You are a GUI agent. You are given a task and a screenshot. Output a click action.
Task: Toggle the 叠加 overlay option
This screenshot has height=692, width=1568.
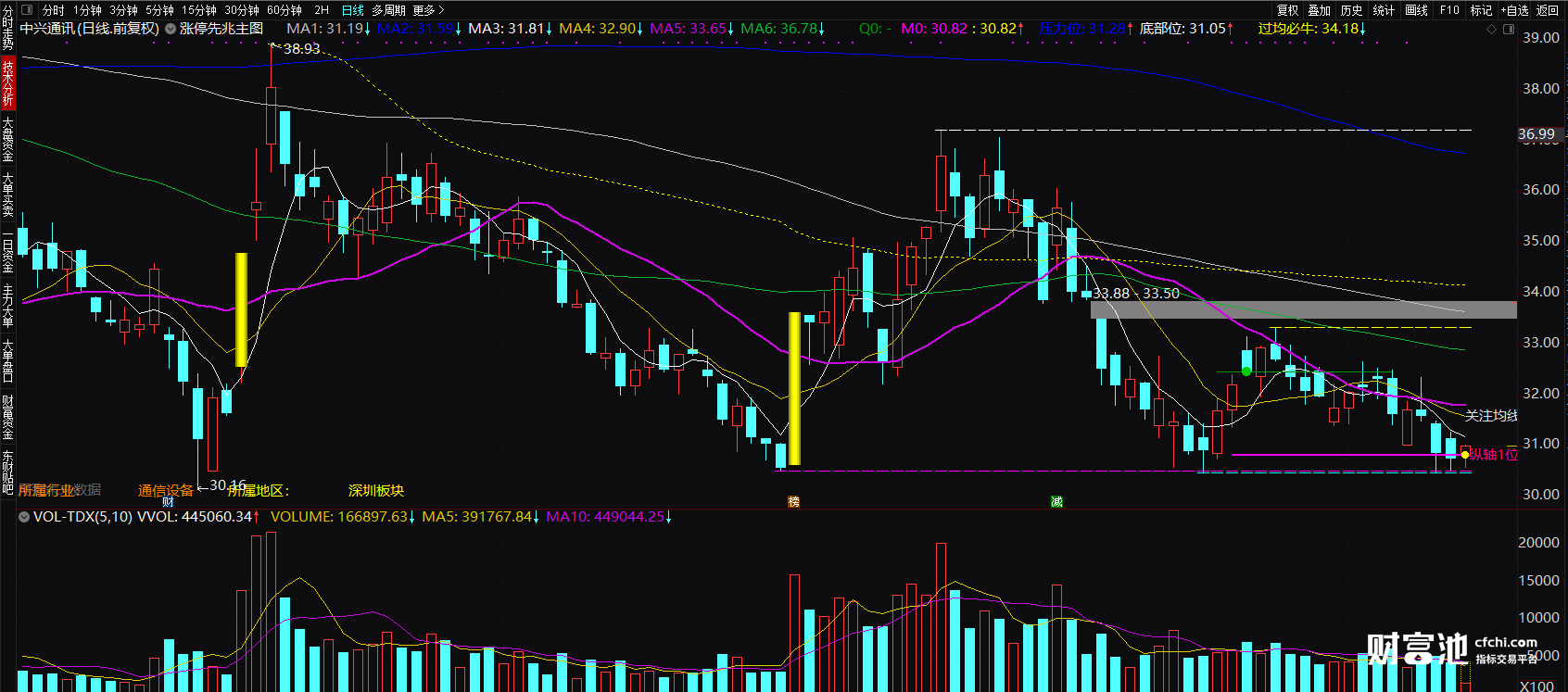tap(1319, 10)
